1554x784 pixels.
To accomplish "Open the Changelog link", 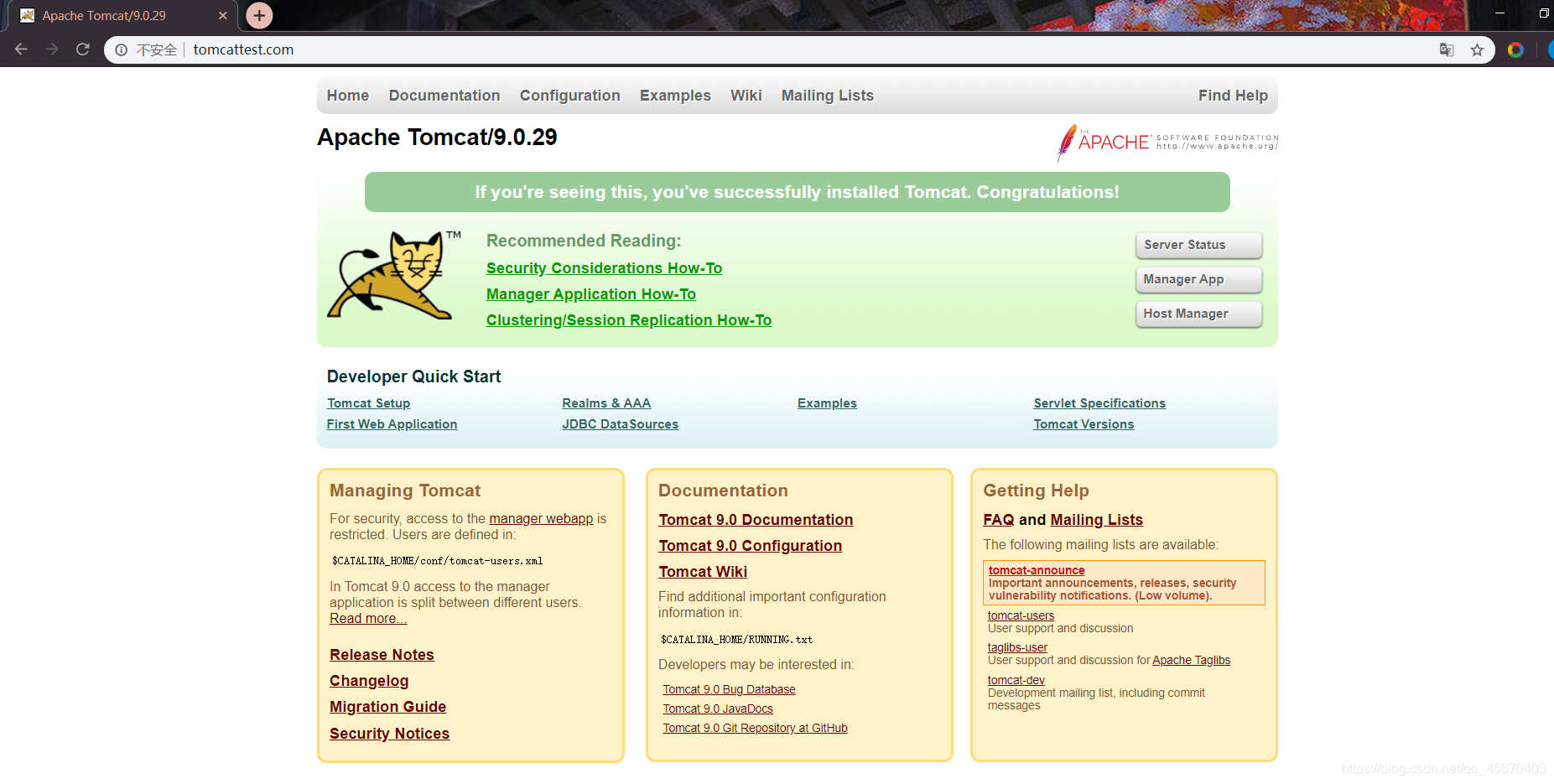I will click(369, 681).
